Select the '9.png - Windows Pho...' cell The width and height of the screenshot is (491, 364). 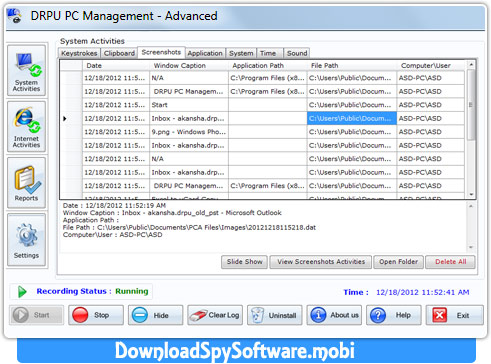coord(189,132)
